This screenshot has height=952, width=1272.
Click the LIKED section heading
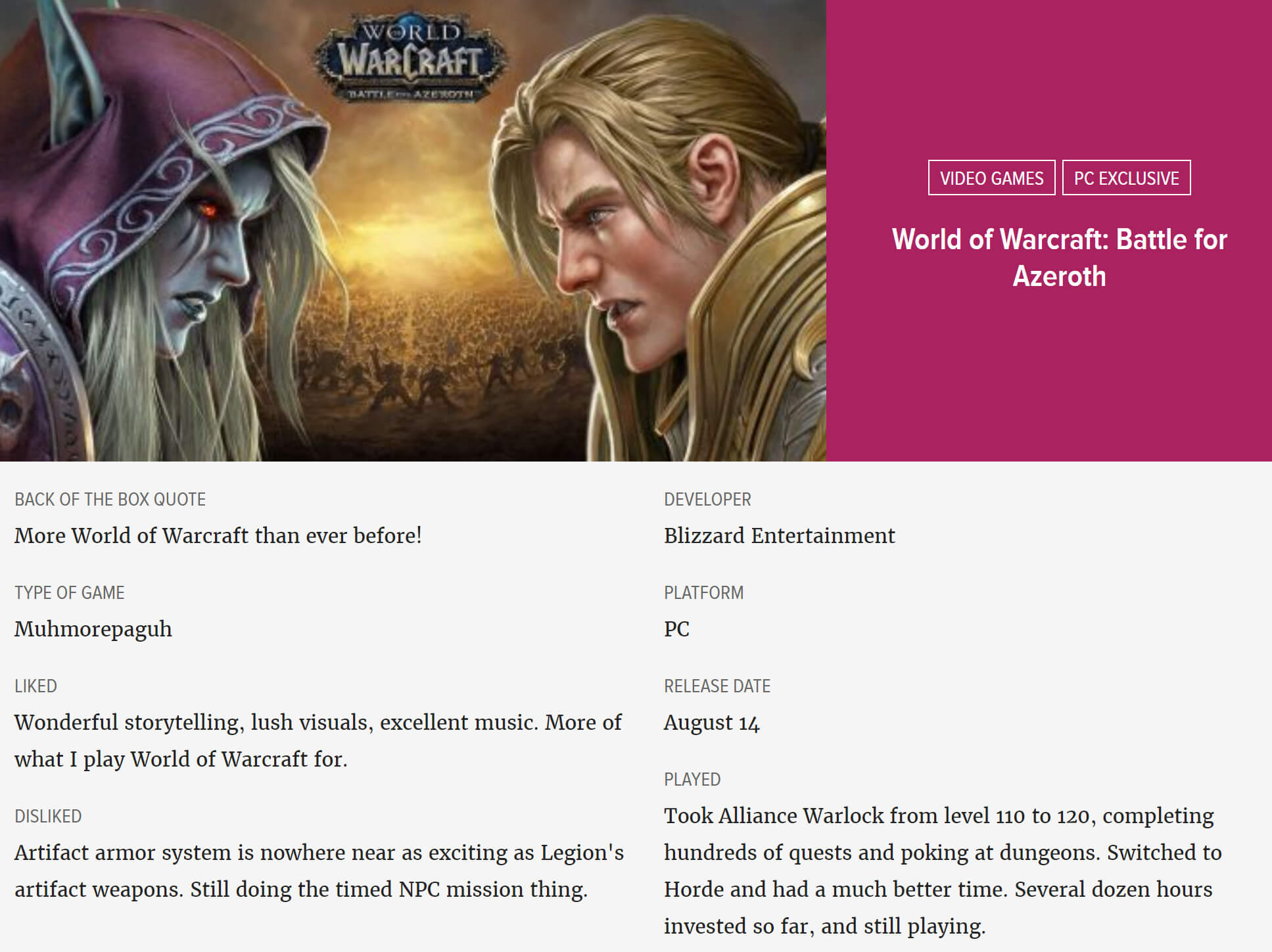click(35, 686)
